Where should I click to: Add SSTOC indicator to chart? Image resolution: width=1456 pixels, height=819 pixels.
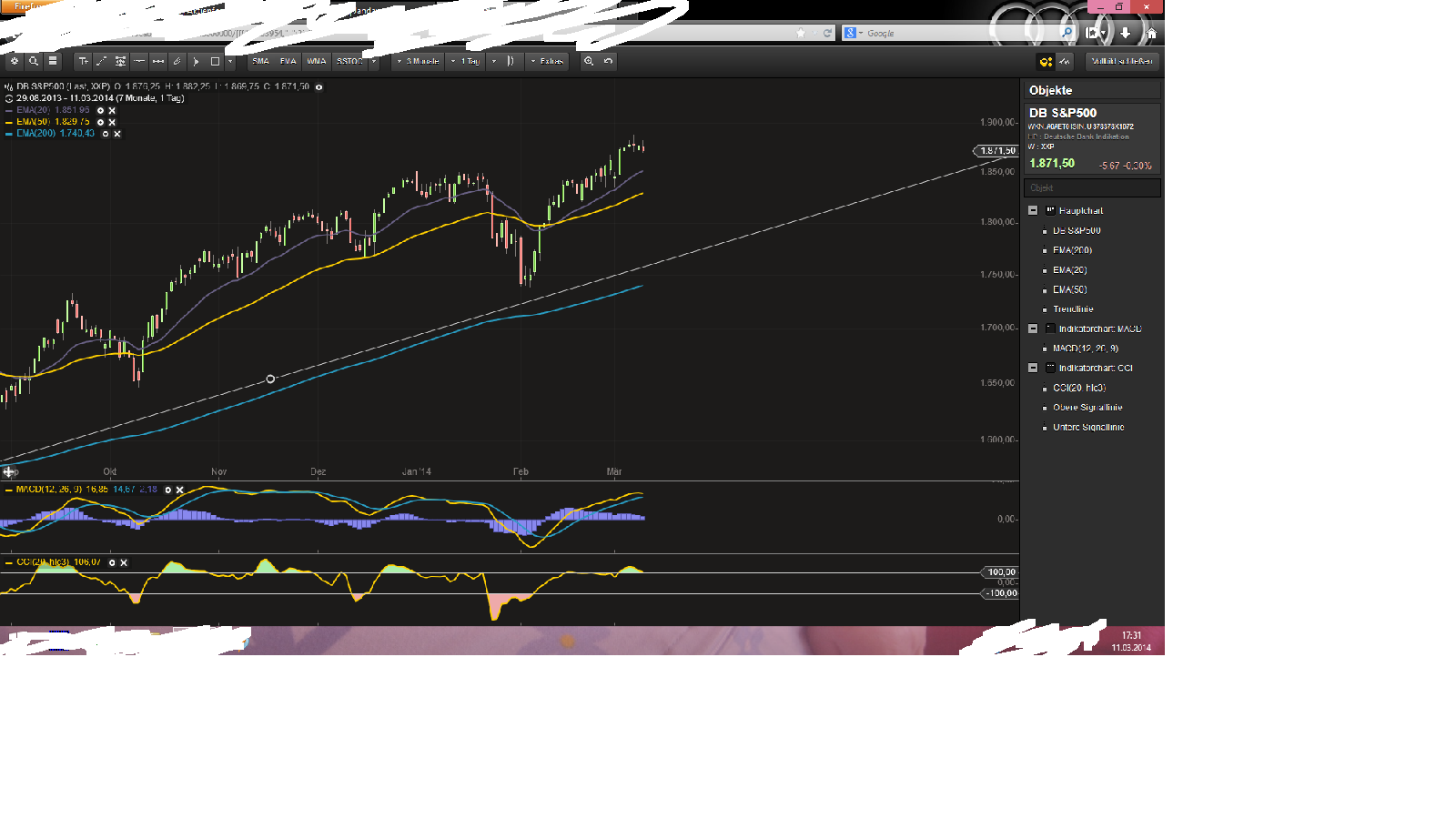coord(349,61)
